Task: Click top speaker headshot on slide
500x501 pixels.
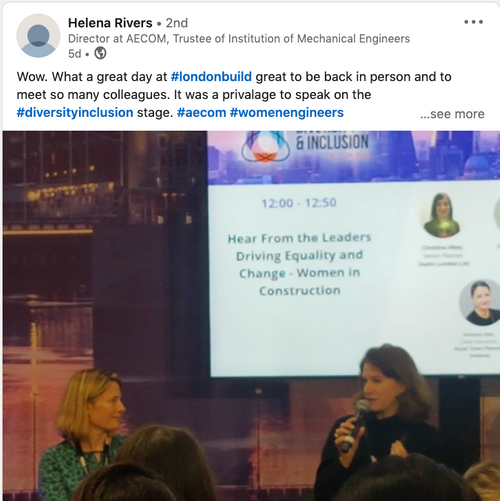Action: 442,215
